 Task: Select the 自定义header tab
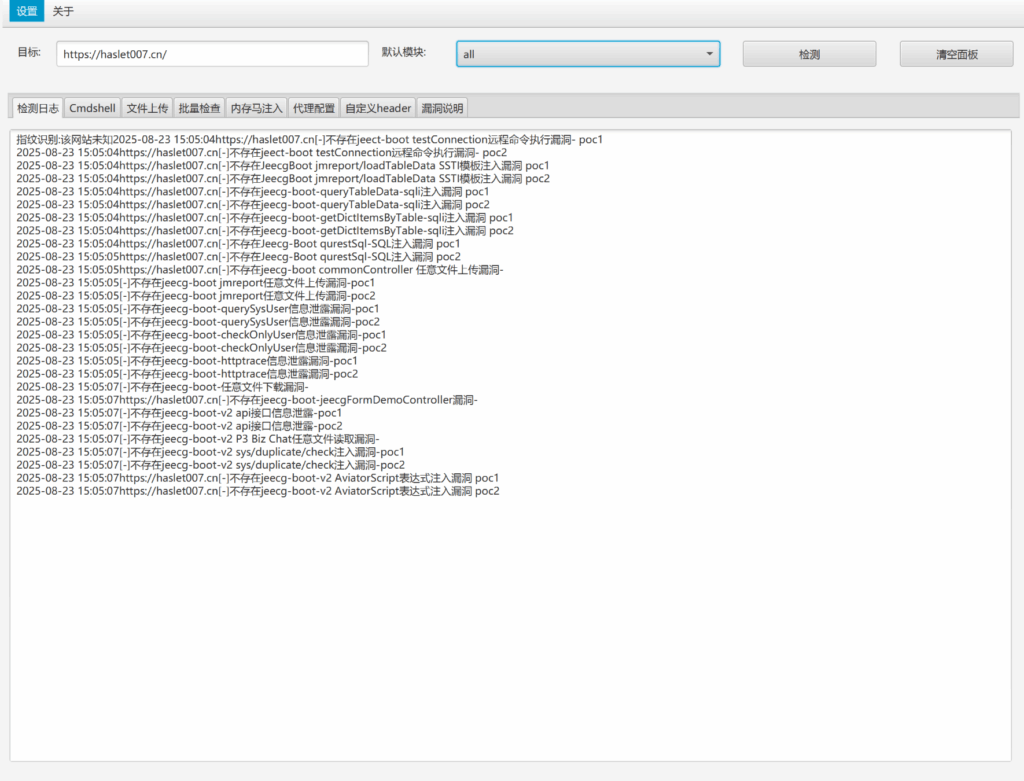(x=378, y=108)
